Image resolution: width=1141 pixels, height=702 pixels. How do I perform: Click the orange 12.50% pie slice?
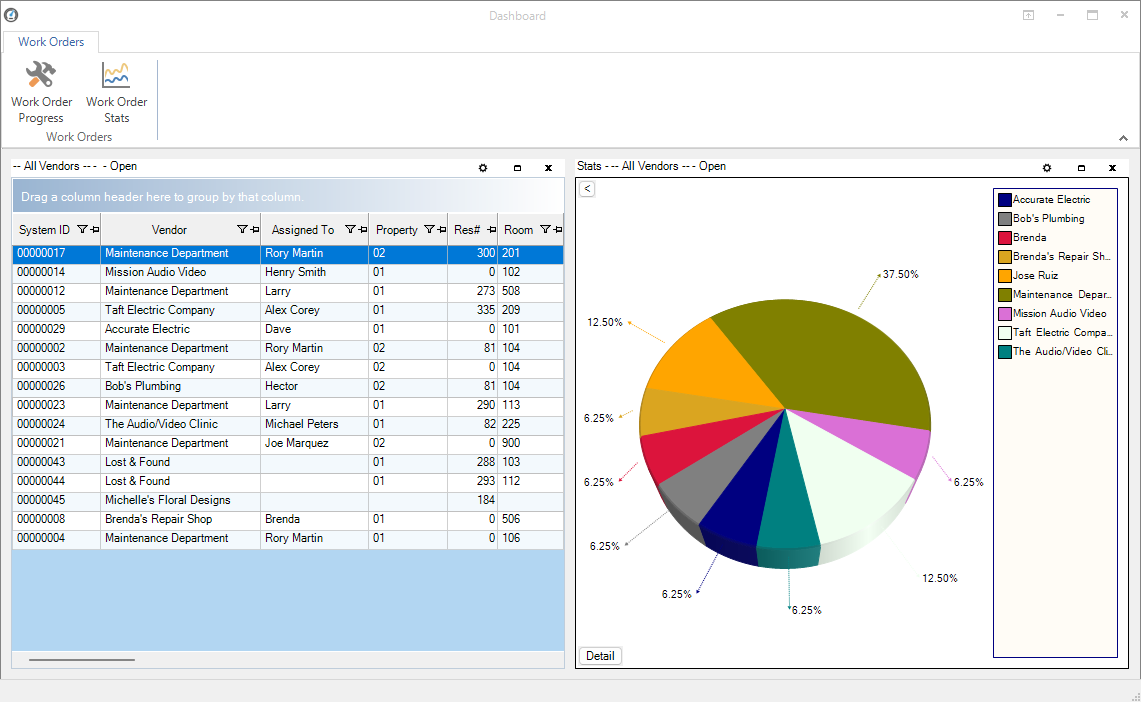(706, 364)
